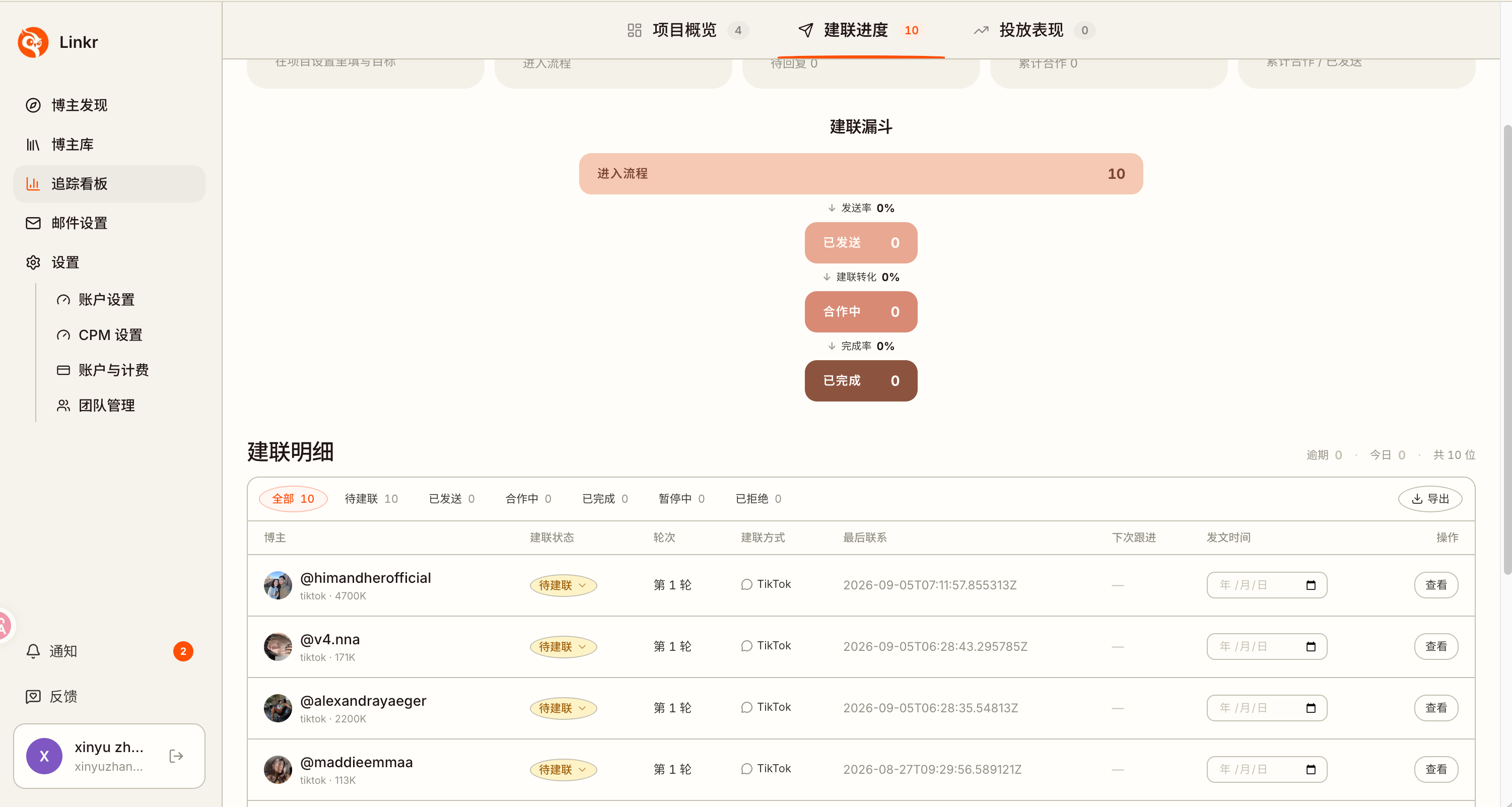Click 查看 button for @alexandrayaeger
Viewport: 1512px width, 807px height.
coord(1436,708)
